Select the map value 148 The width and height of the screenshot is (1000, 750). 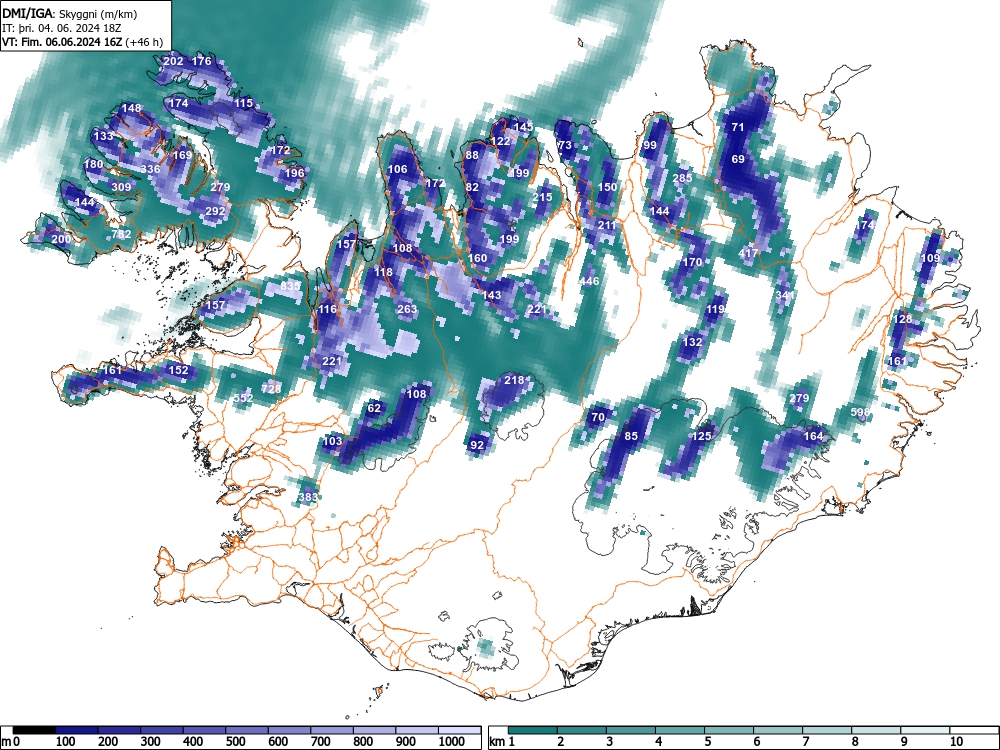click(x=131, y=108)
